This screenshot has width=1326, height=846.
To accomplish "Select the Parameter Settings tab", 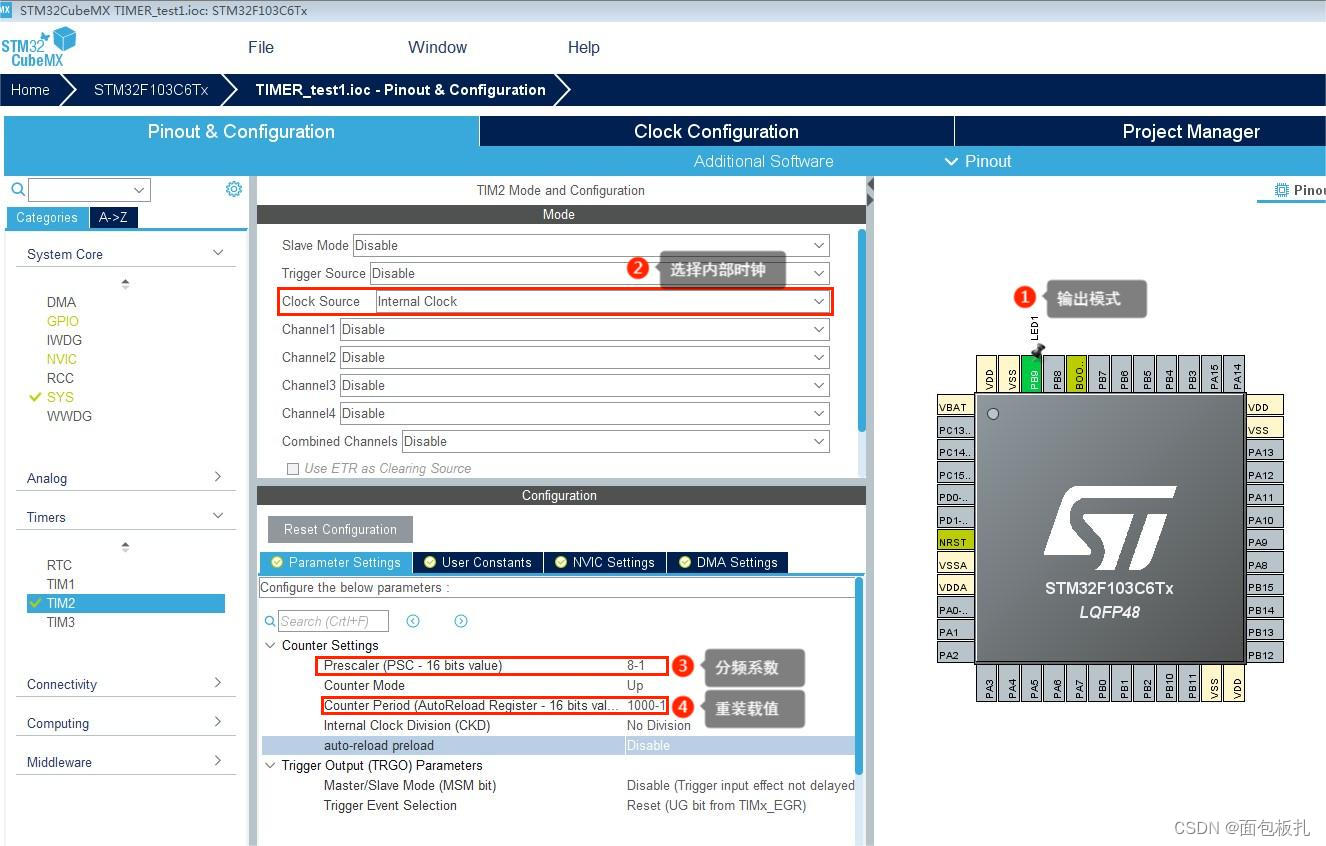I will pyautogui.click(x=335, y=562).
